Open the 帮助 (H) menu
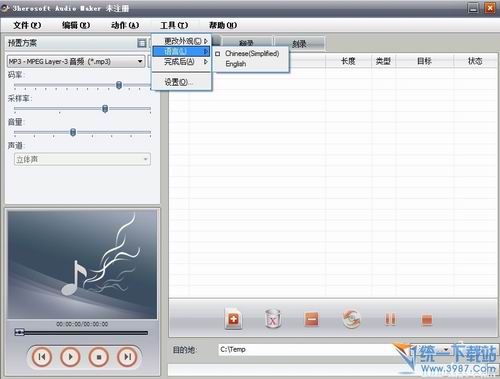The image size is (500, 379). point(223,25)
